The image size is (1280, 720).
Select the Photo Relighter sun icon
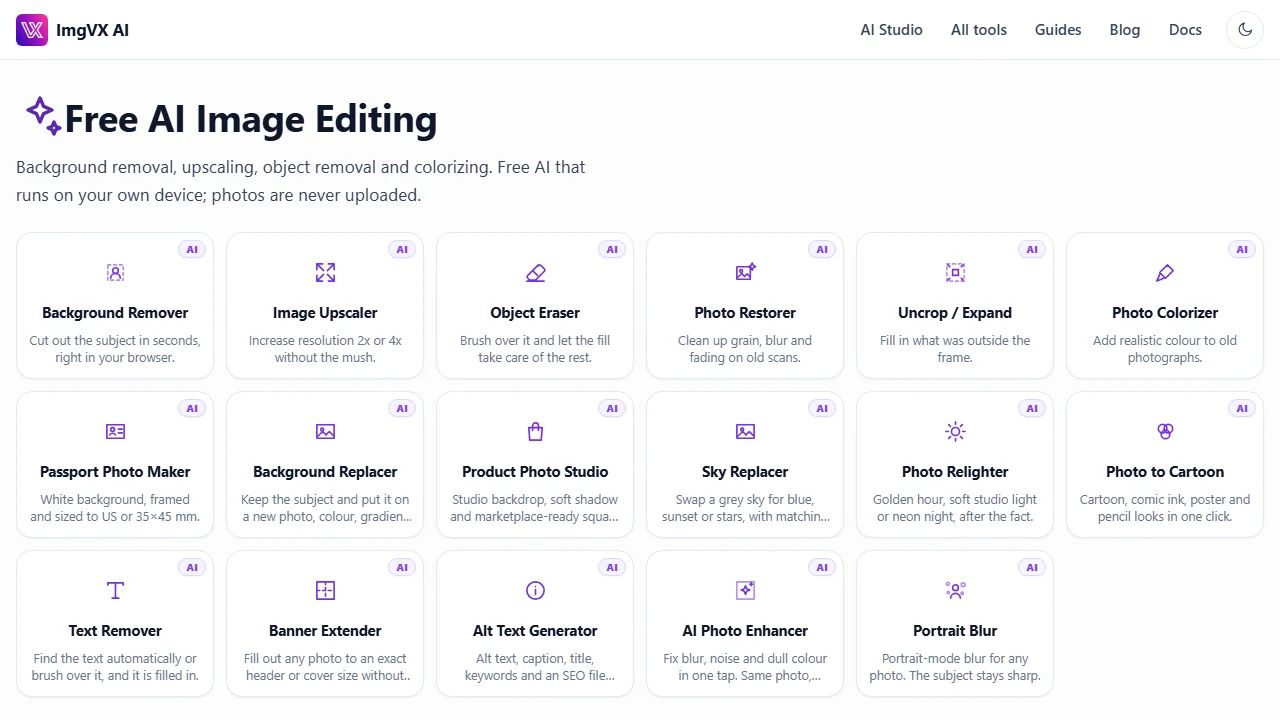point(955,432)
